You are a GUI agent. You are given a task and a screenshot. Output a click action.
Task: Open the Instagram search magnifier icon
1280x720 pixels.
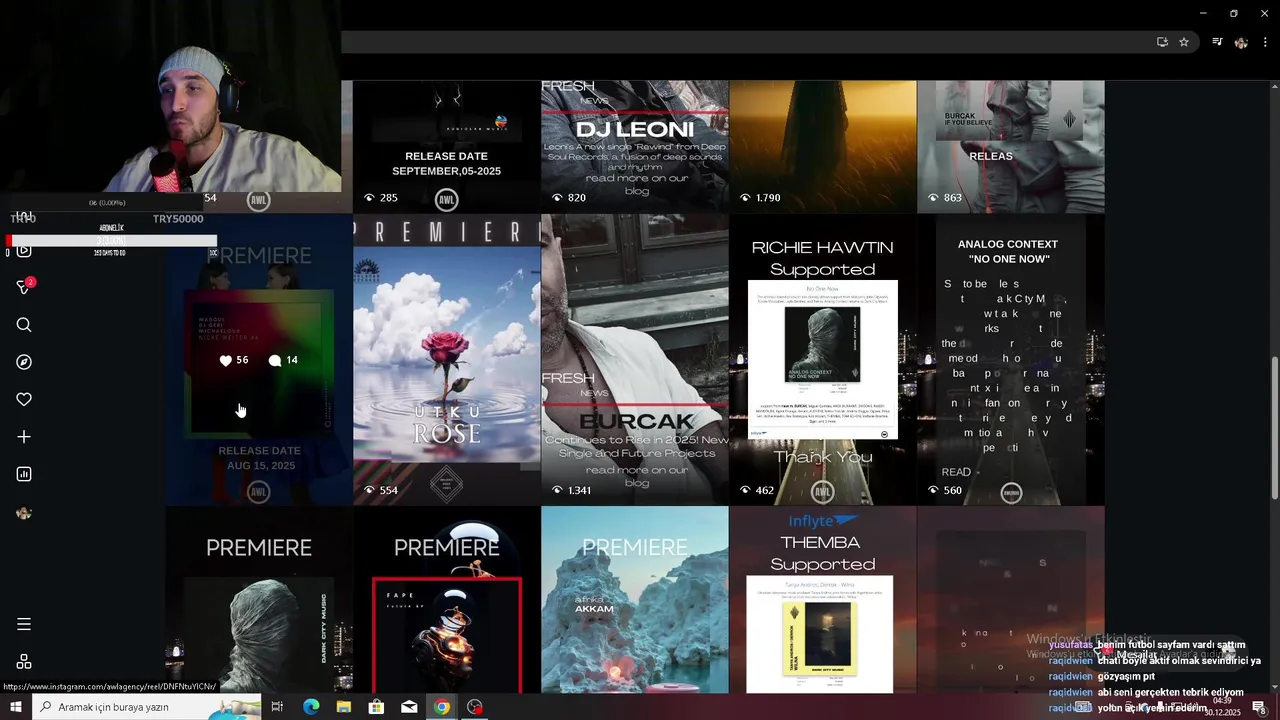(x=24, y=325)
